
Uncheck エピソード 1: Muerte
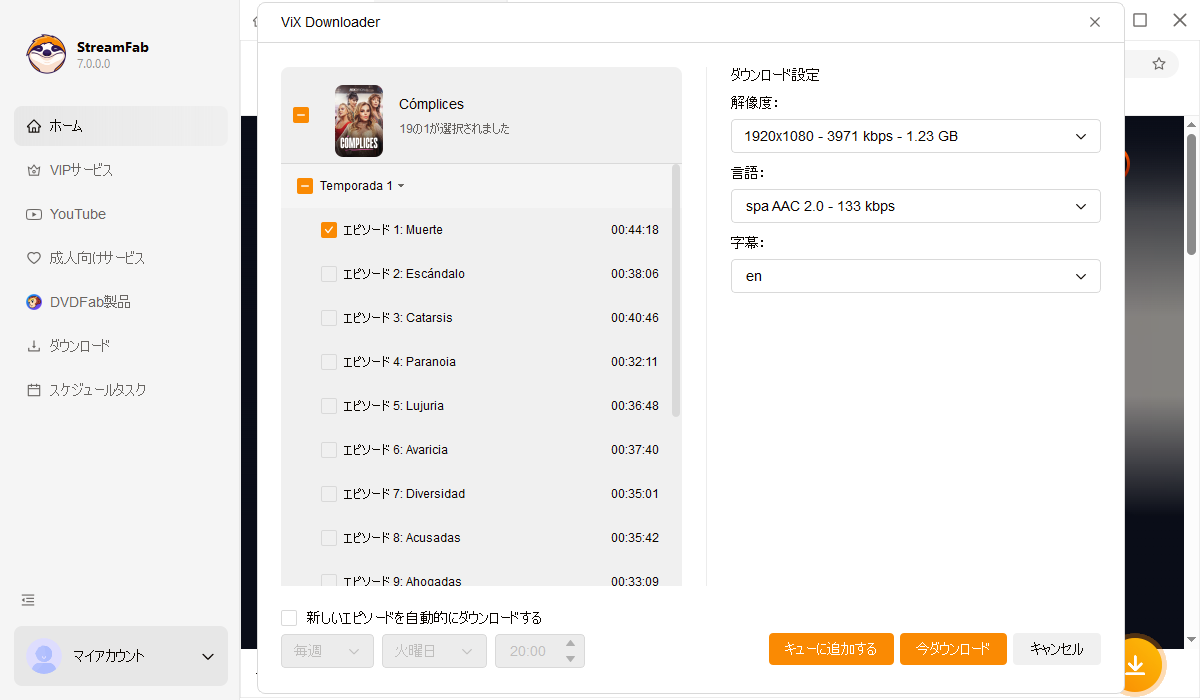(x=329, y=229)
